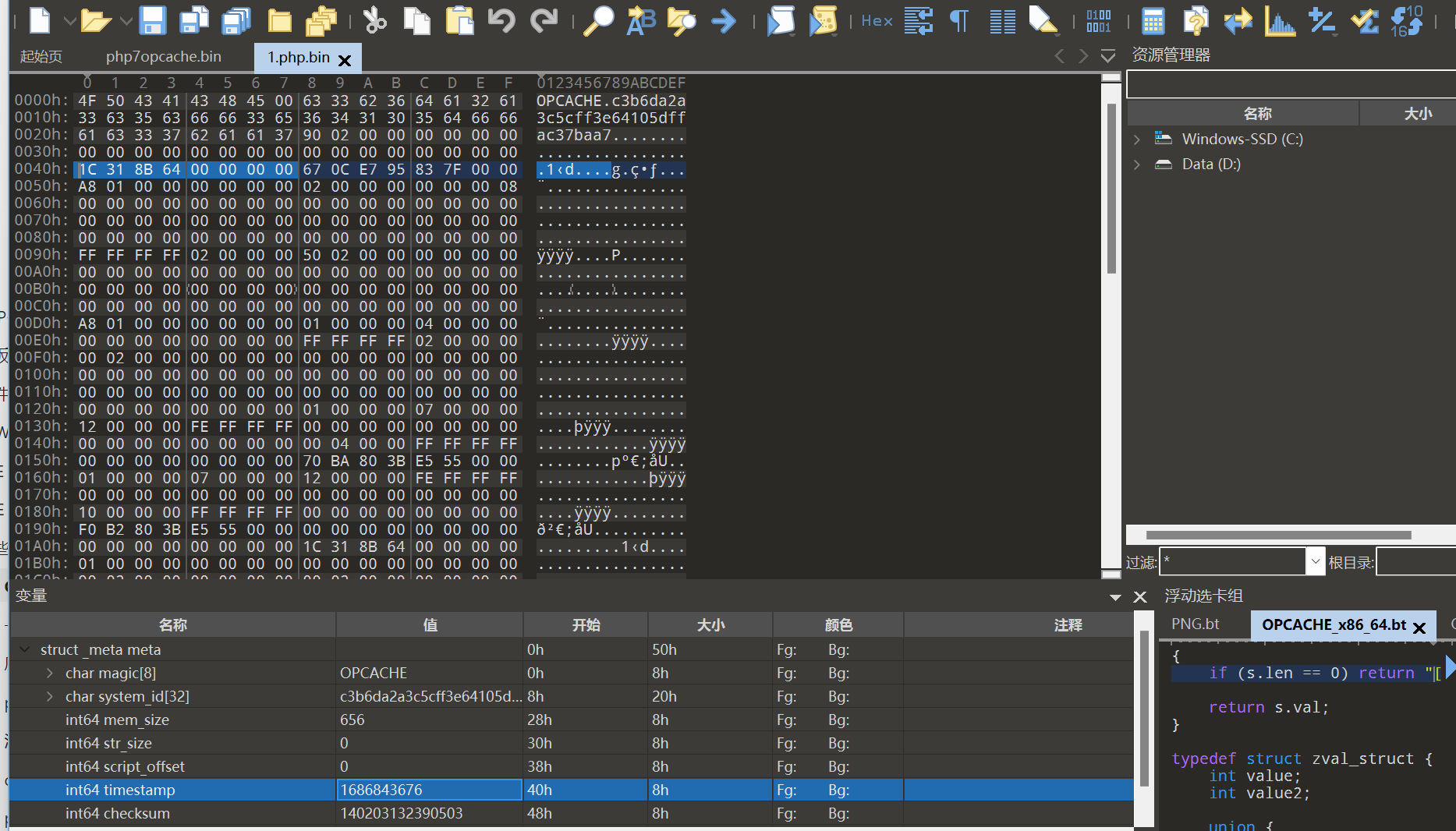Close the 1.php.bin tab

(345, 59)
